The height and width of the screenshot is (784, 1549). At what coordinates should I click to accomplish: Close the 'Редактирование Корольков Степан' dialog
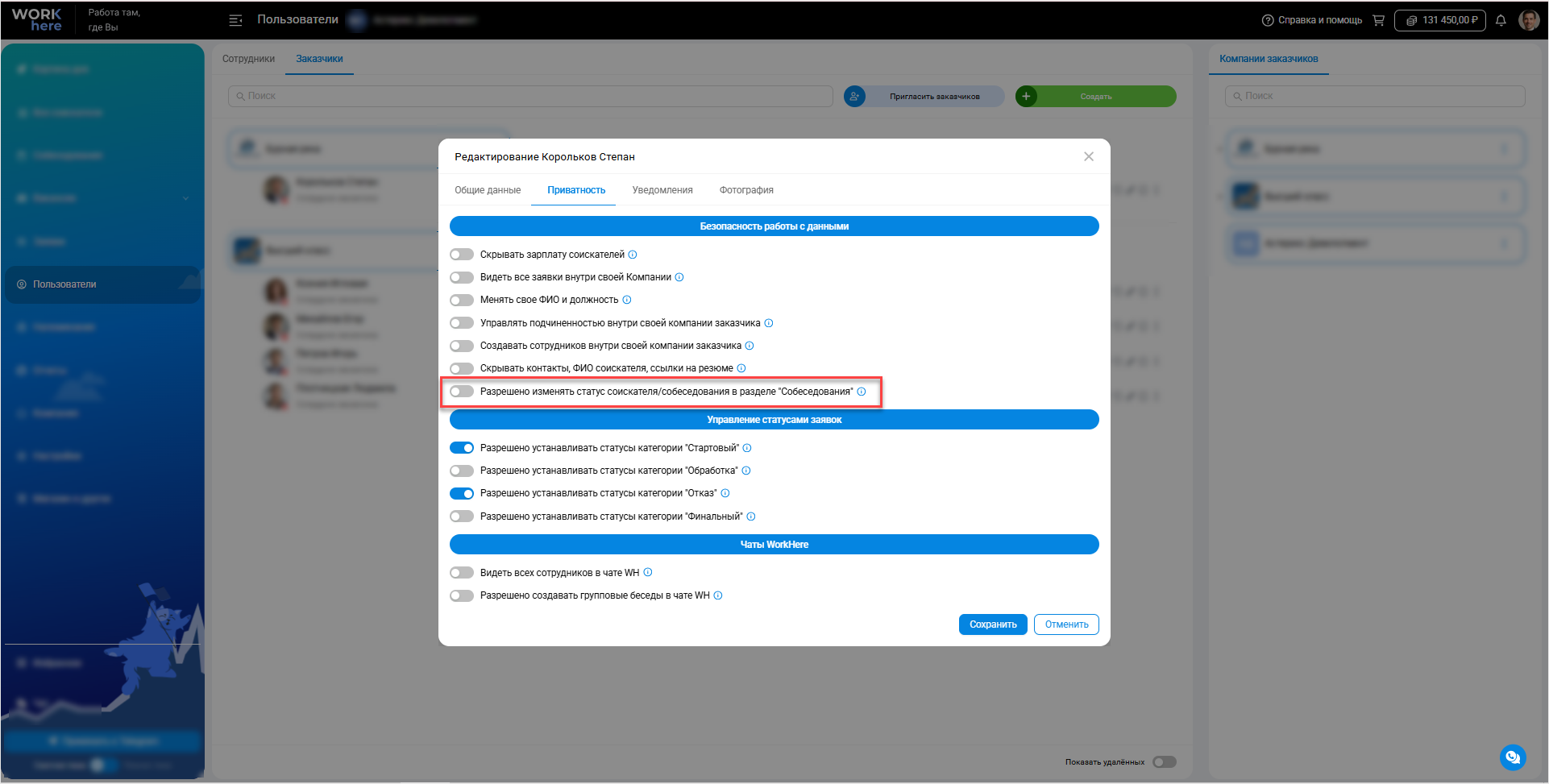[x=1089, y=156]
